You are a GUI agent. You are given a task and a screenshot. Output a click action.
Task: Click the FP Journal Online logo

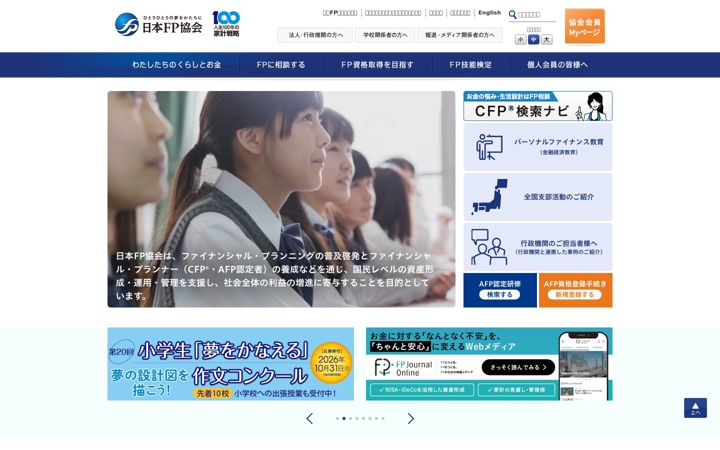click(x=403, y=368)
